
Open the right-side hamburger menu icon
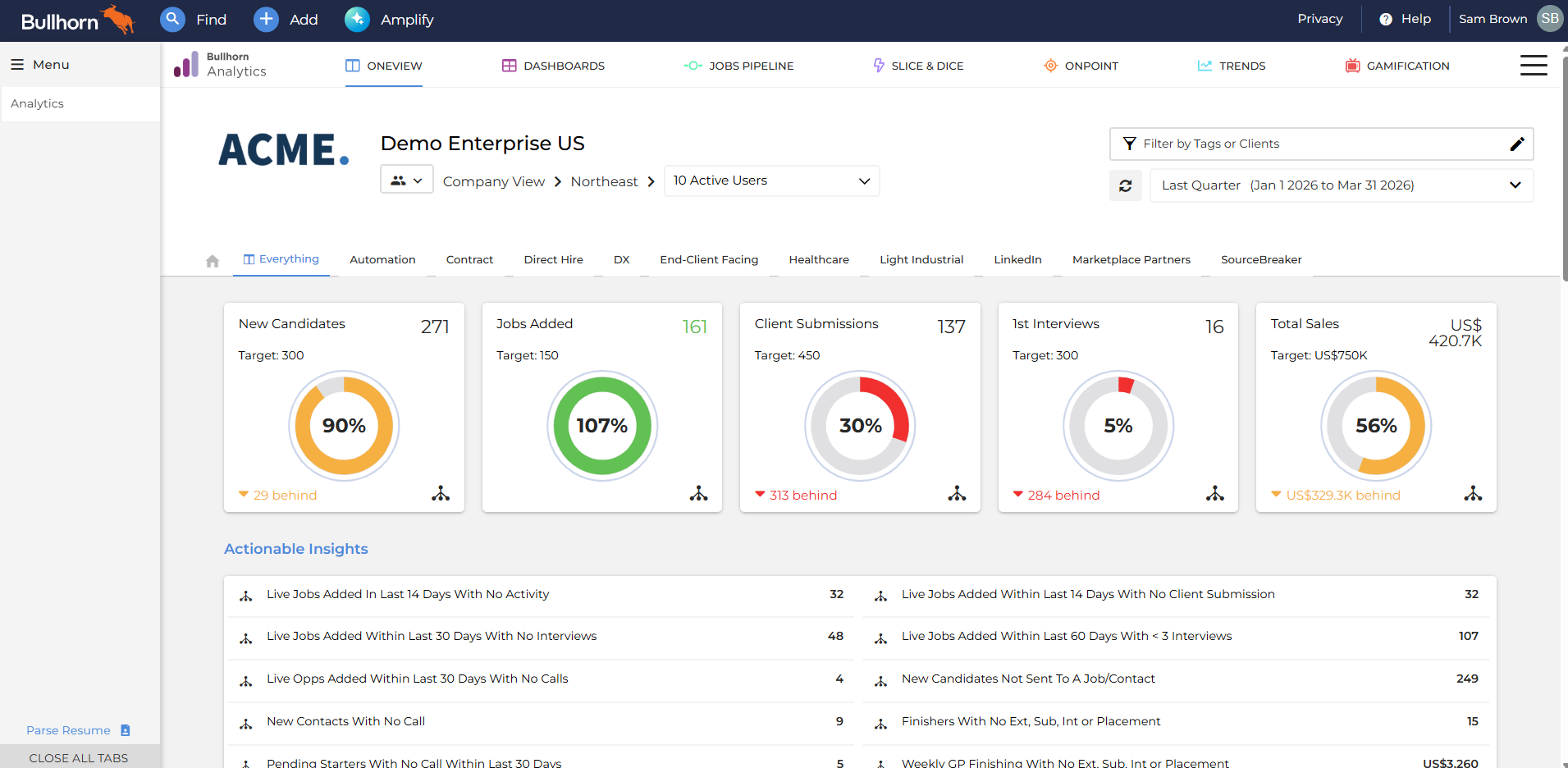1534,65
